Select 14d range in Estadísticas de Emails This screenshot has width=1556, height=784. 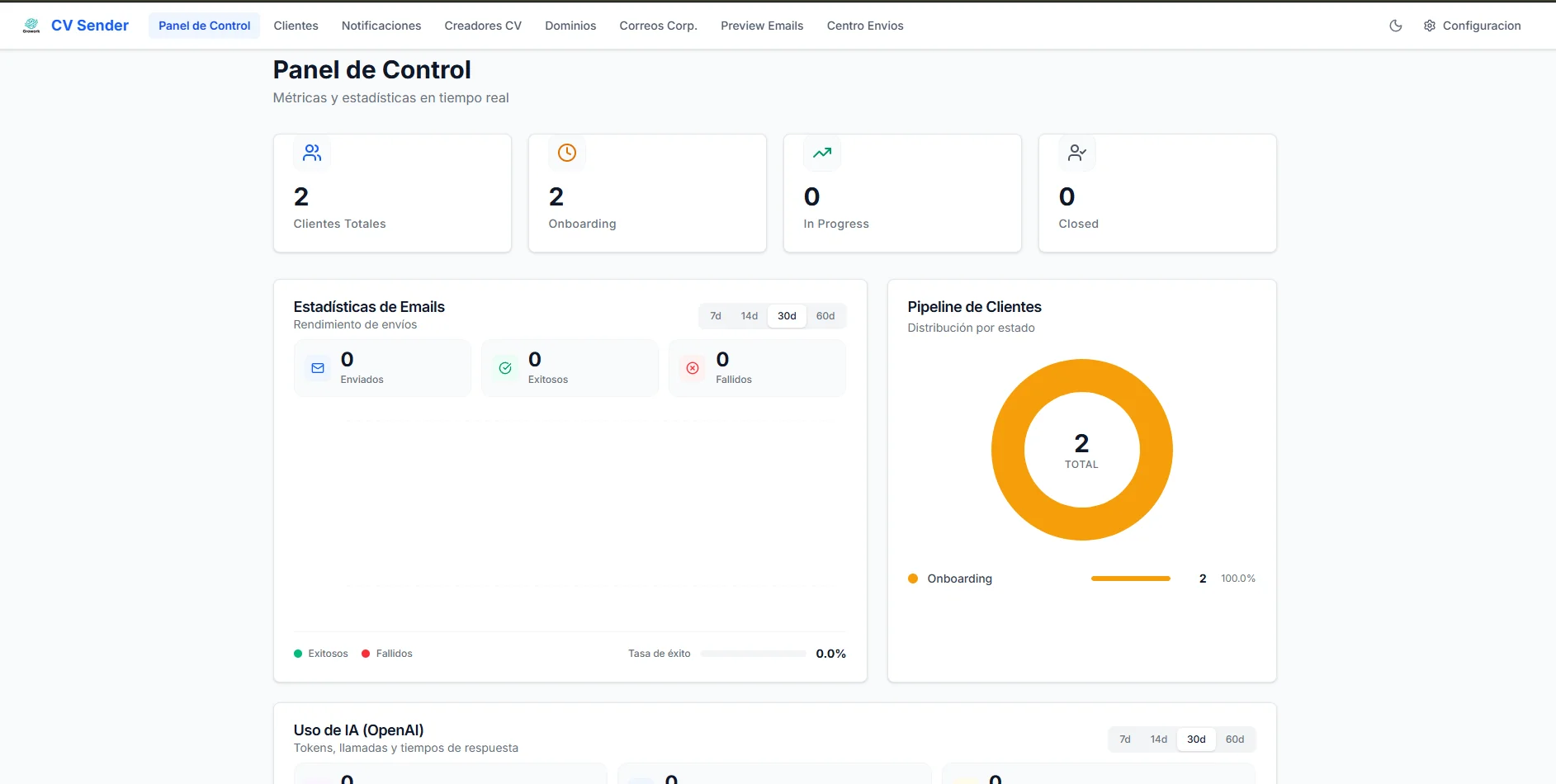750,316
